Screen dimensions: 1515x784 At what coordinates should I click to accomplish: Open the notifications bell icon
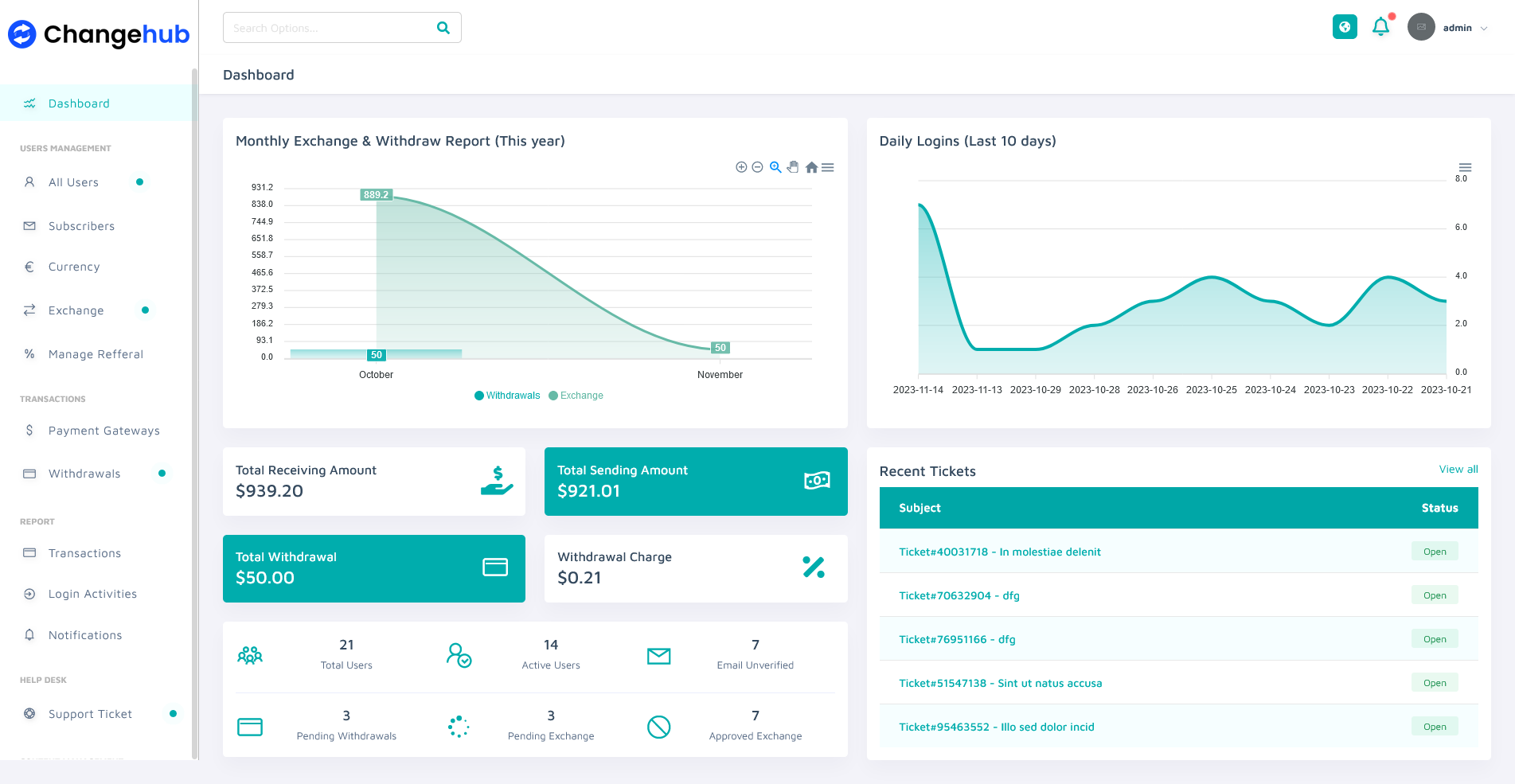(1381, 27)
